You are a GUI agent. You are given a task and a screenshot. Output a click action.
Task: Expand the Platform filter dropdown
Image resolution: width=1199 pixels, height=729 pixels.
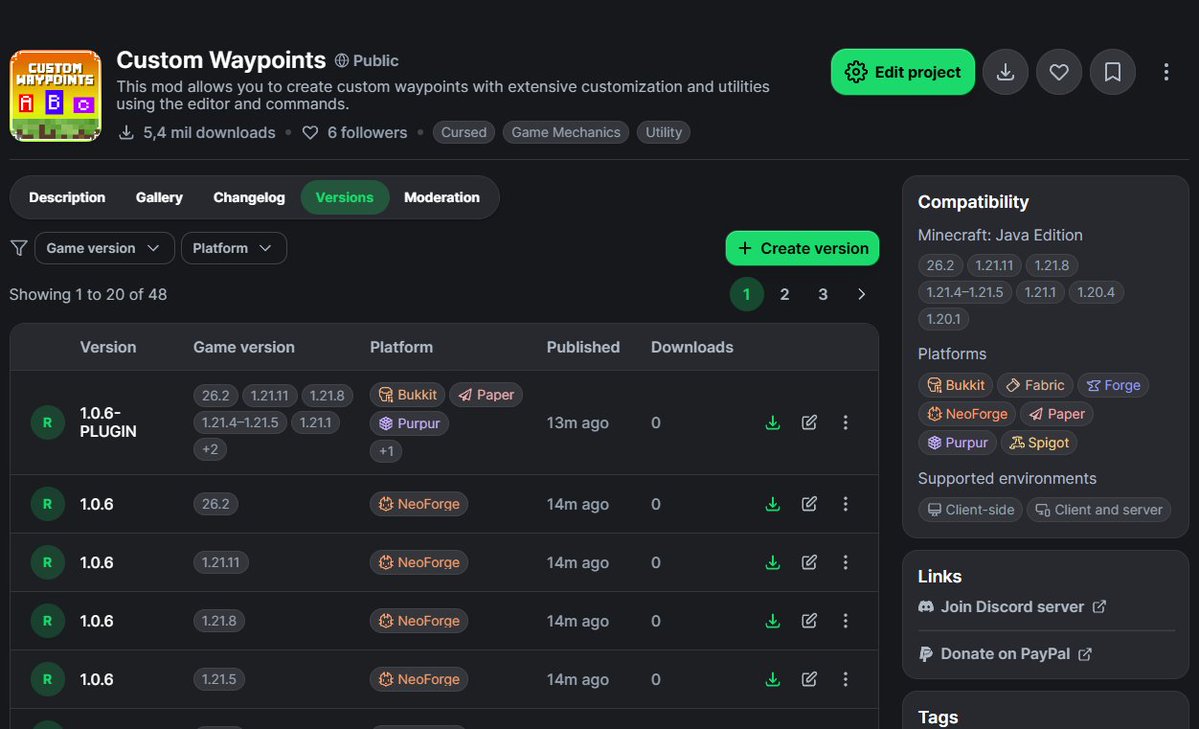233,248
